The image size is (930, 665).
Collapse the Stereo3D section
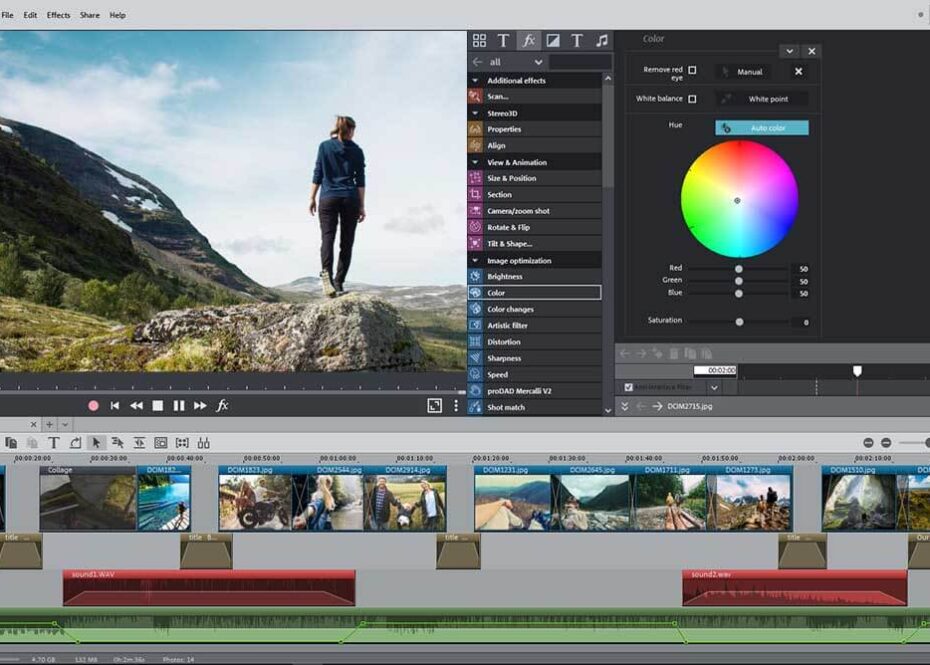tap(475, 113)
